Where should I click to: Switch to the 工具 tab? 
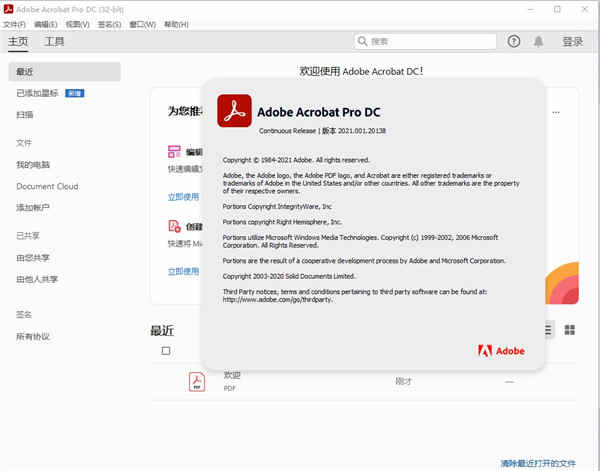54,41
